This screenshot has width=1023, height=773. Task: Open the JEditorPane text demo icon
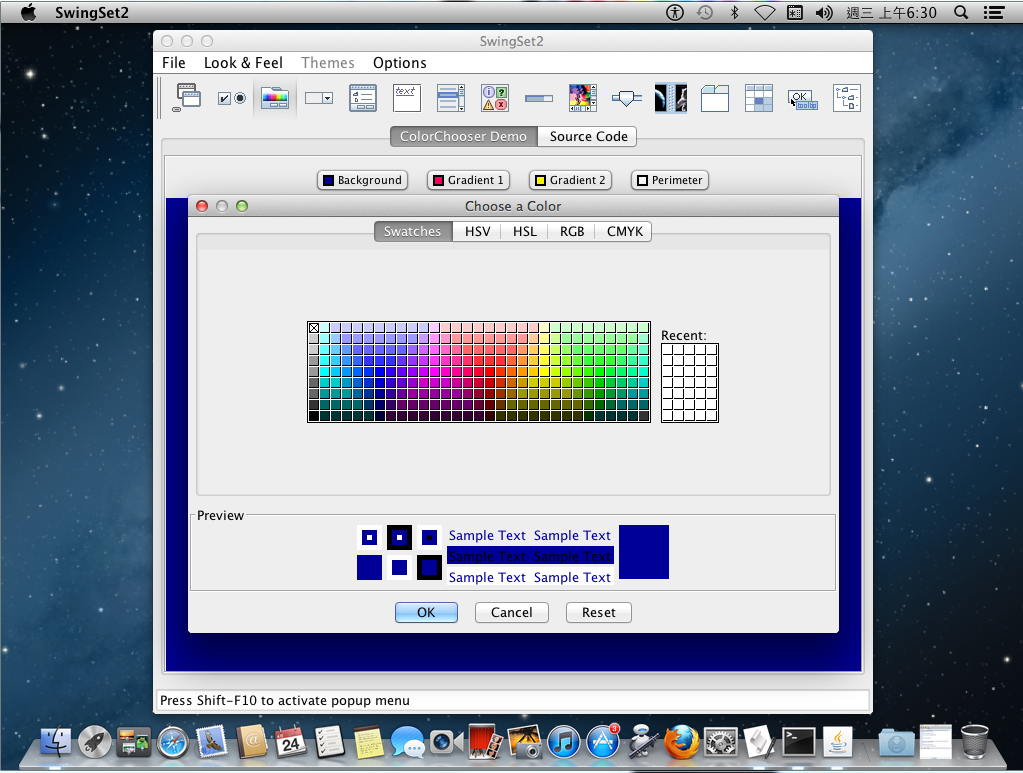406,98
